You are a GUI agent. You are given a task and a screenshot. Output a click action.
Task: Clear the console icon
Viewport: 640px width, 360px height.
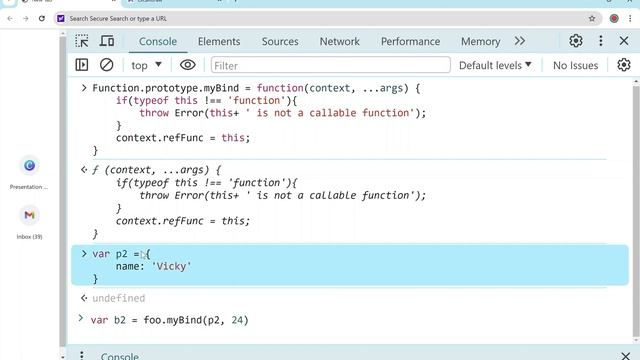point(107,65)
